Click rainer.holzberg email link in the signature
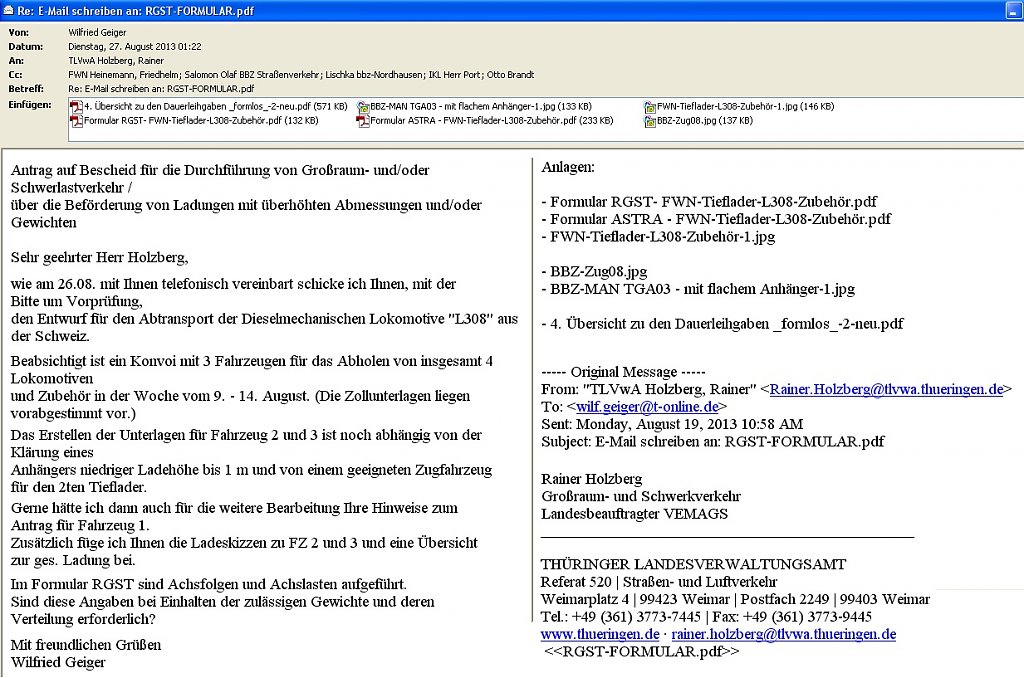The image size is (1024, 678). coord(783,634)
